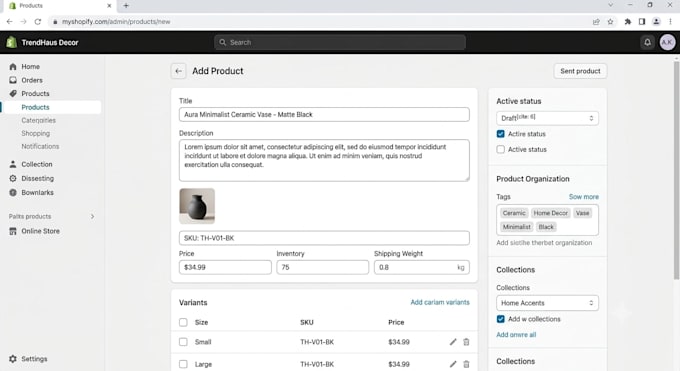
Task: Click the Home Decor tag chip
Action: click(550, 213)
